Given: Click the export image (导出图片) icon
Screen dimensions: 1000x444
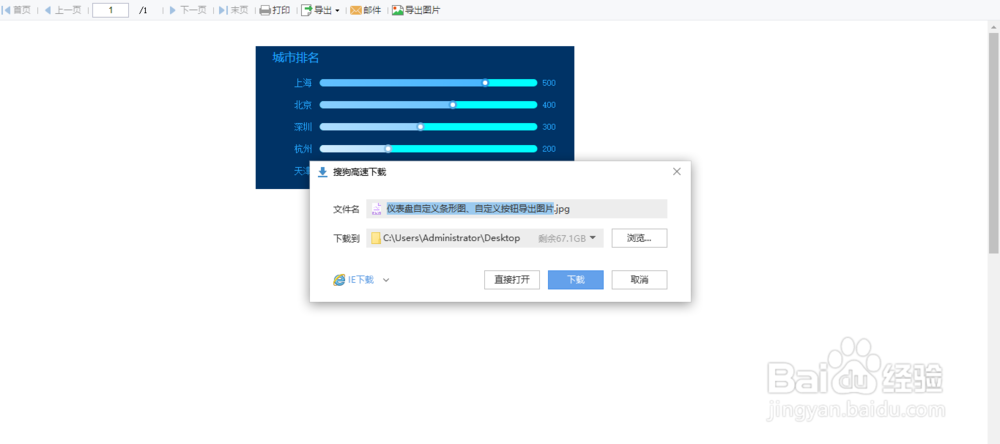Looking at the screenshot, I should pyautogui.click(x=398, y=10).
